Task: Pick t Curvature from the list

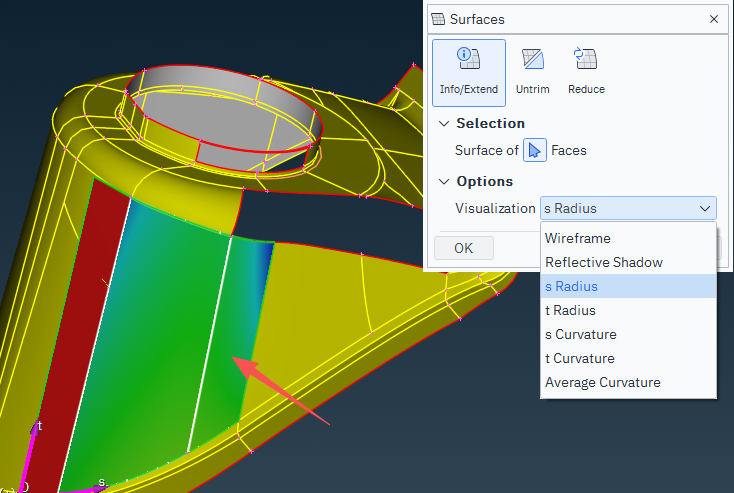Action: (579, 358)
